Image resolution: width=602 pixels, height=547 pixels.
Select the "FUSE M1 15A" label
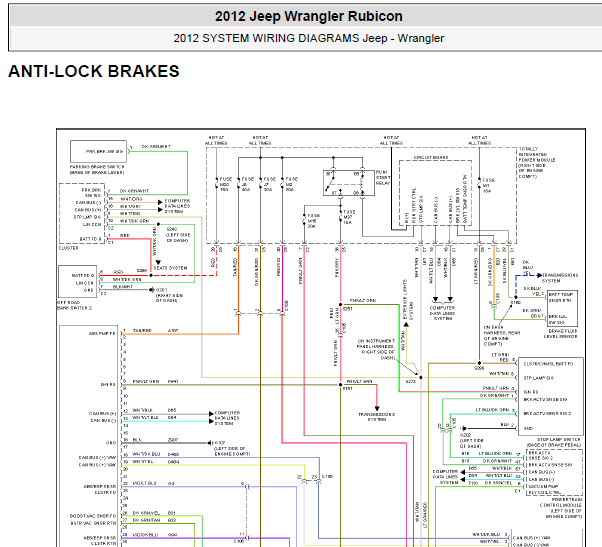click(x=488, y=185)
